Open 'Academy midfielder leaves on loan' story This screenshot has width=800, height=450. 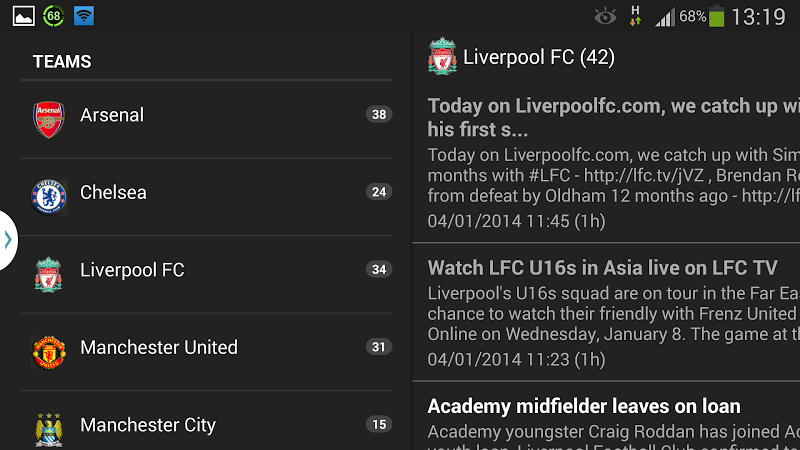tap(584, 406)
